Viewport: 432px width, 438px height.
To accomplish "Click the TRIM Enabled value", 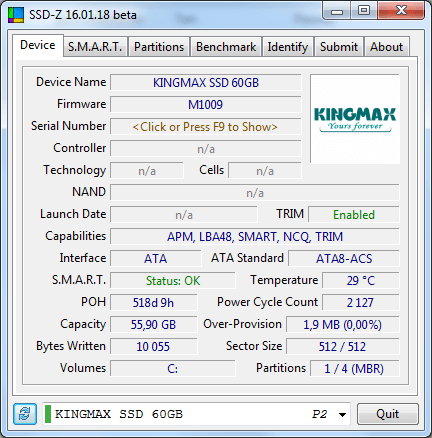I will [354, 215].
